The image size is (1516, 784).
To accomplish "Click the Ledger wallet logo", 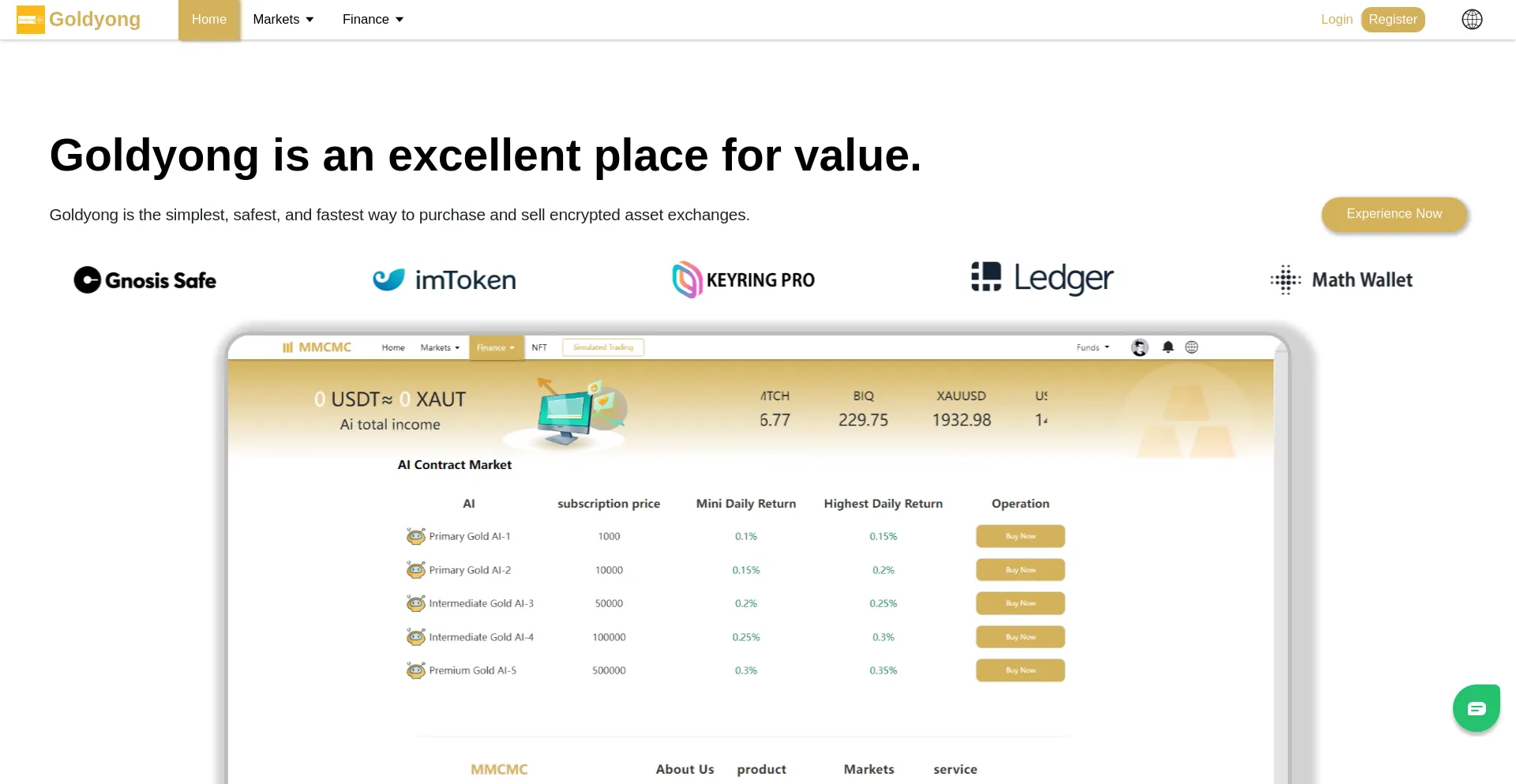I will click(x=1042, y=278).
